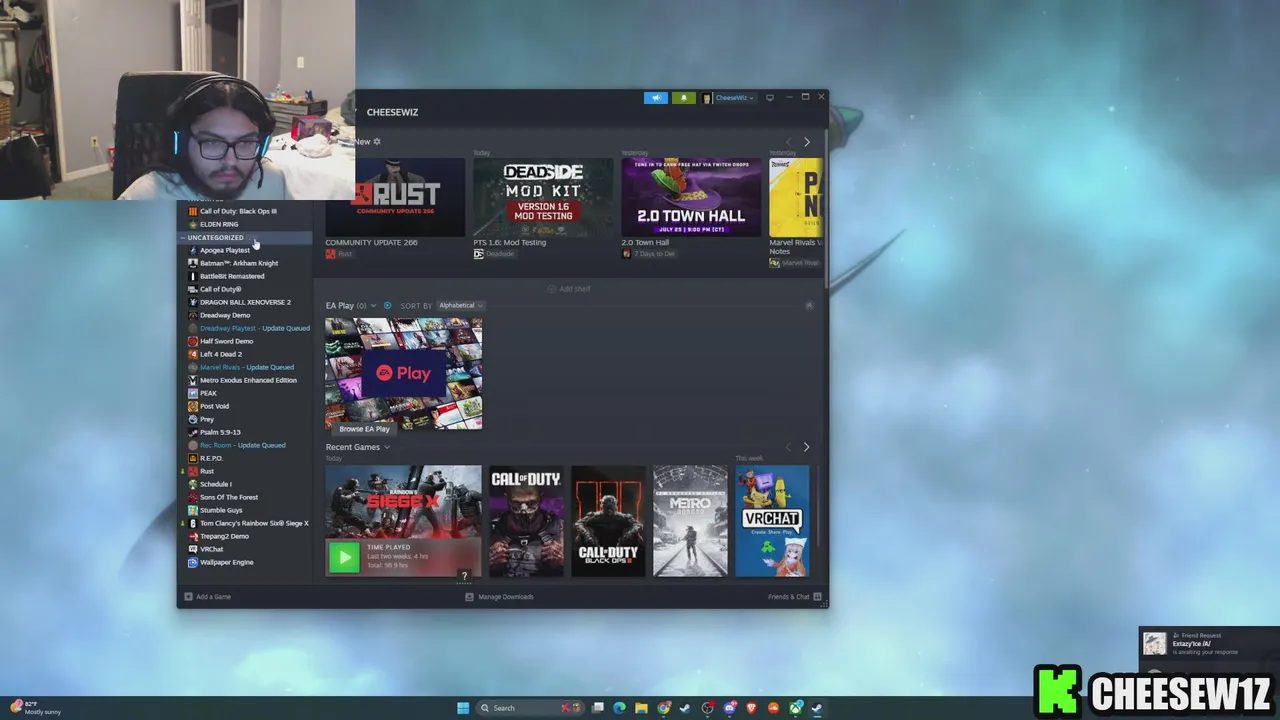Viewport: 1280px width, 720px height.
Task: Select BattleBit Remastered in library list
Action: tap(232, 276)
